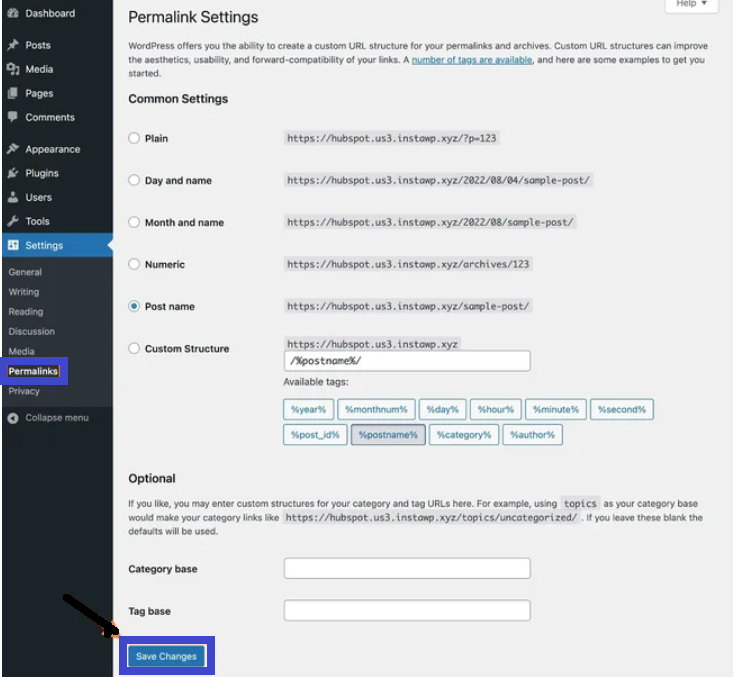Click the Posts pushpin icon
This screenshot has width=737, height=677.
(x=13, y=45)
